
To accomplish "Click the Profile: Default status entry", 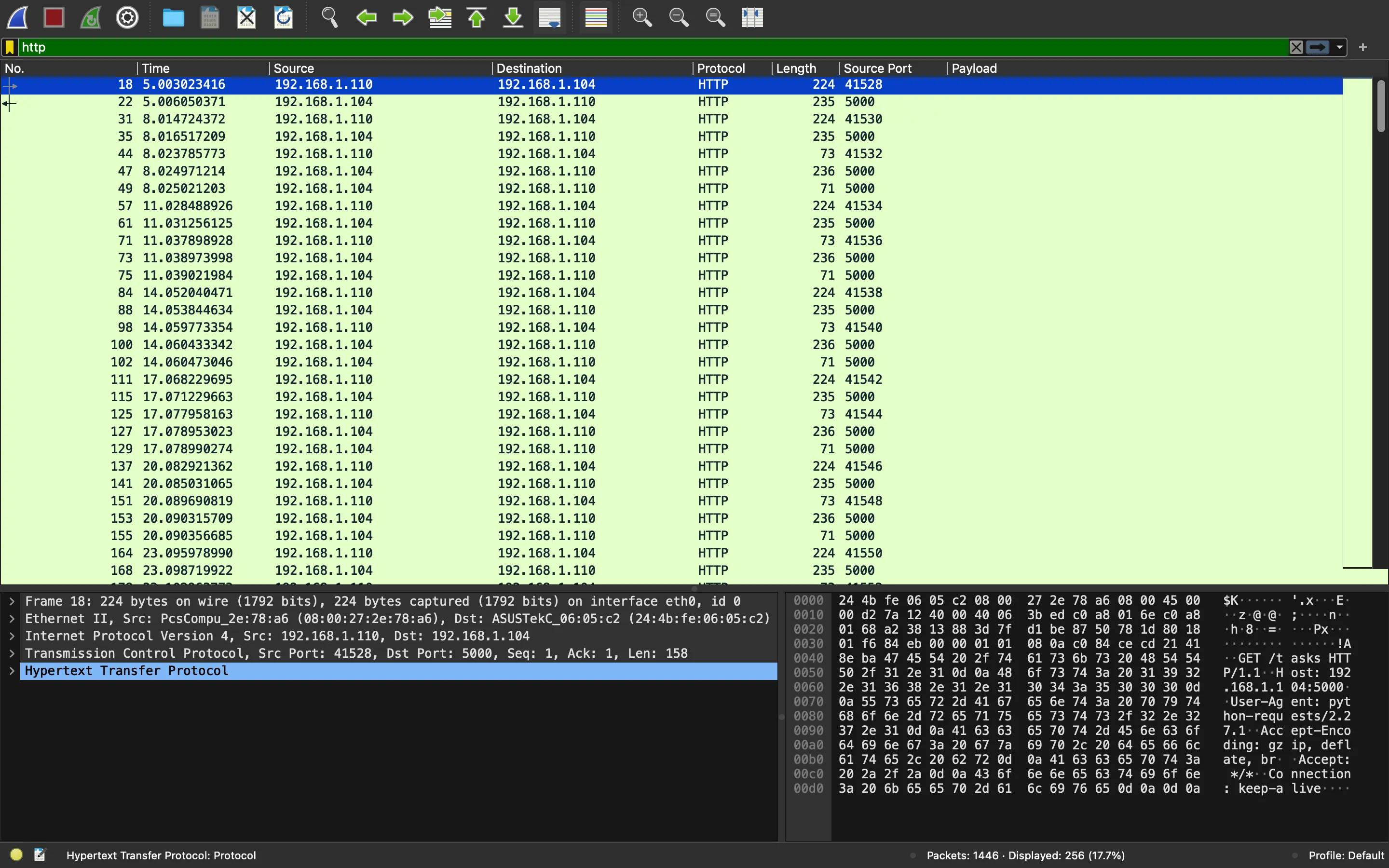I will [1346, 855].
